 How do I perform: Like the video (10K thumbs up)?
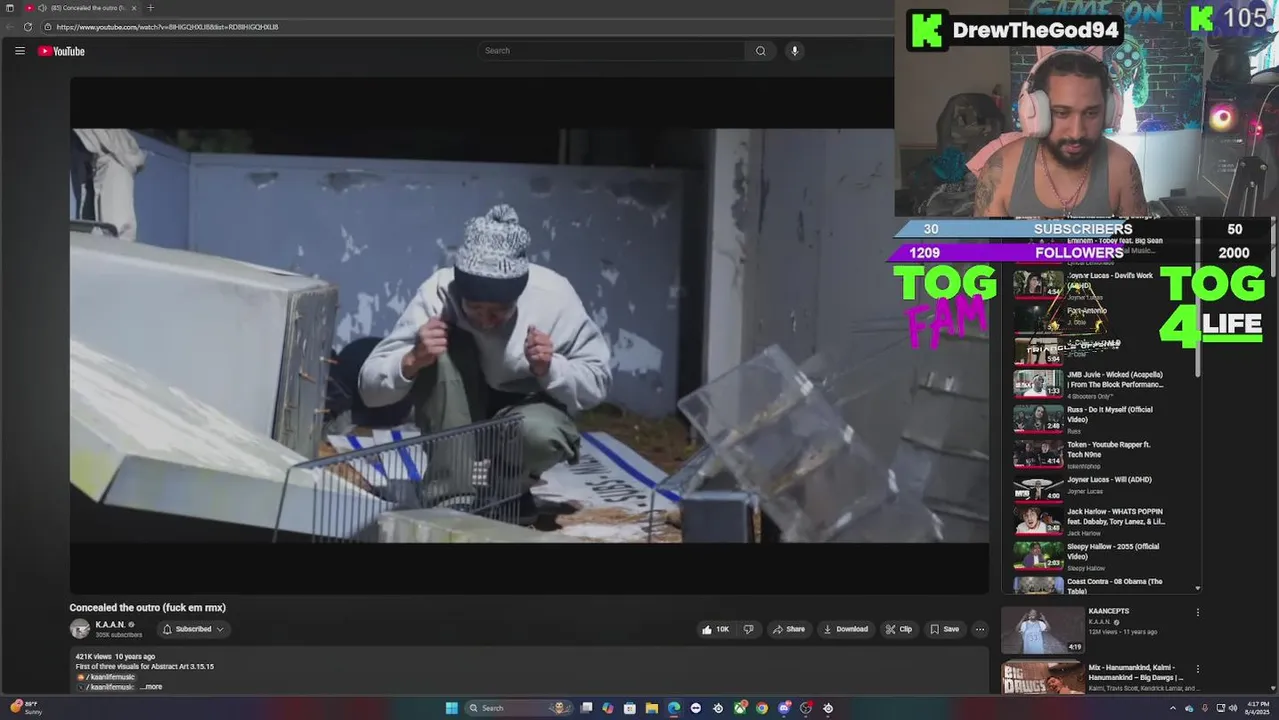pos(716,629)
